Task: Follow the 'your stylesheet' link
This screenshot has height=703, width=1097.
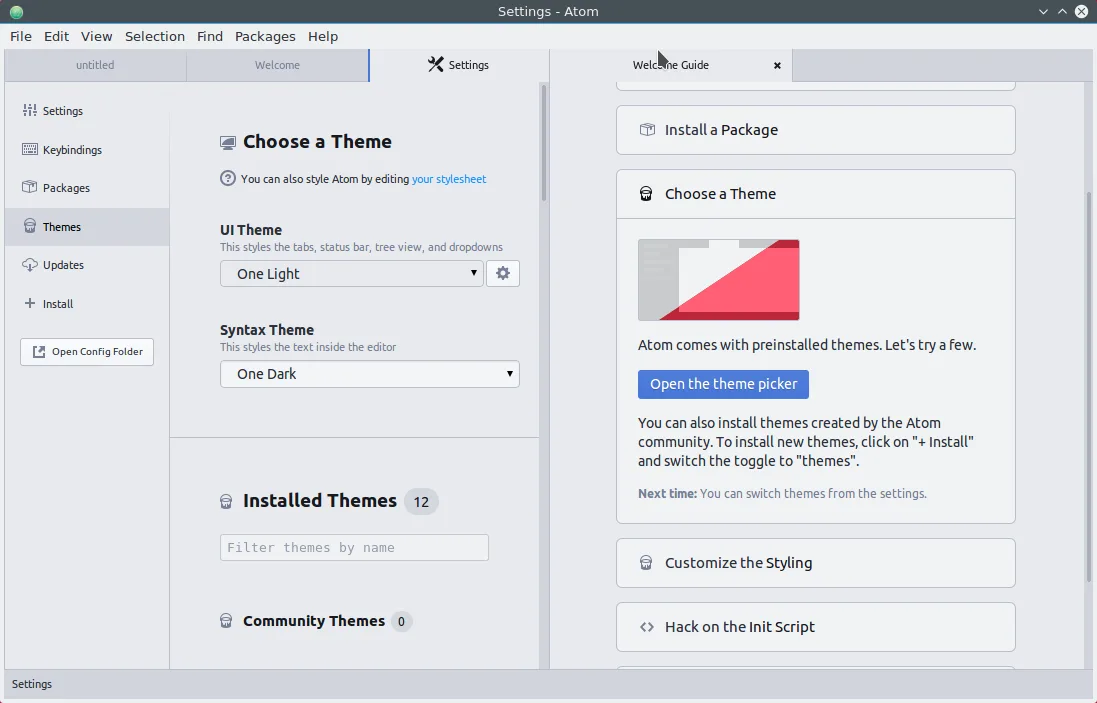Action: tap(448, 179)
